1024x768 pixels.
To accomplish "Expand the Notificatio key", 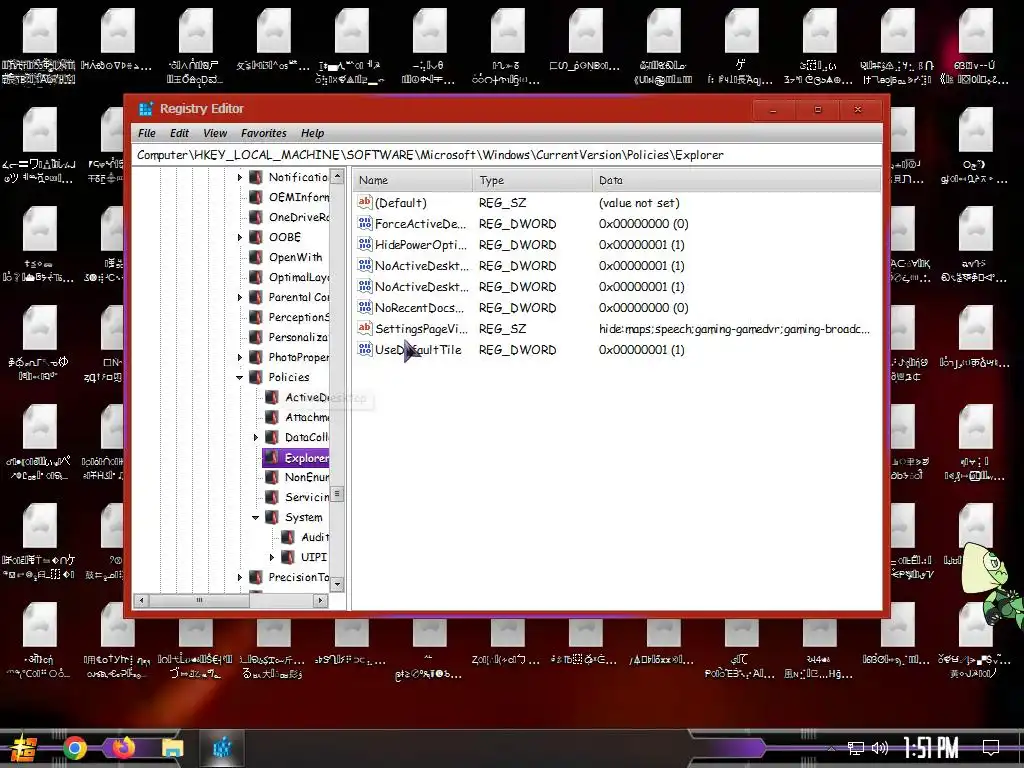I will point(240,177).
